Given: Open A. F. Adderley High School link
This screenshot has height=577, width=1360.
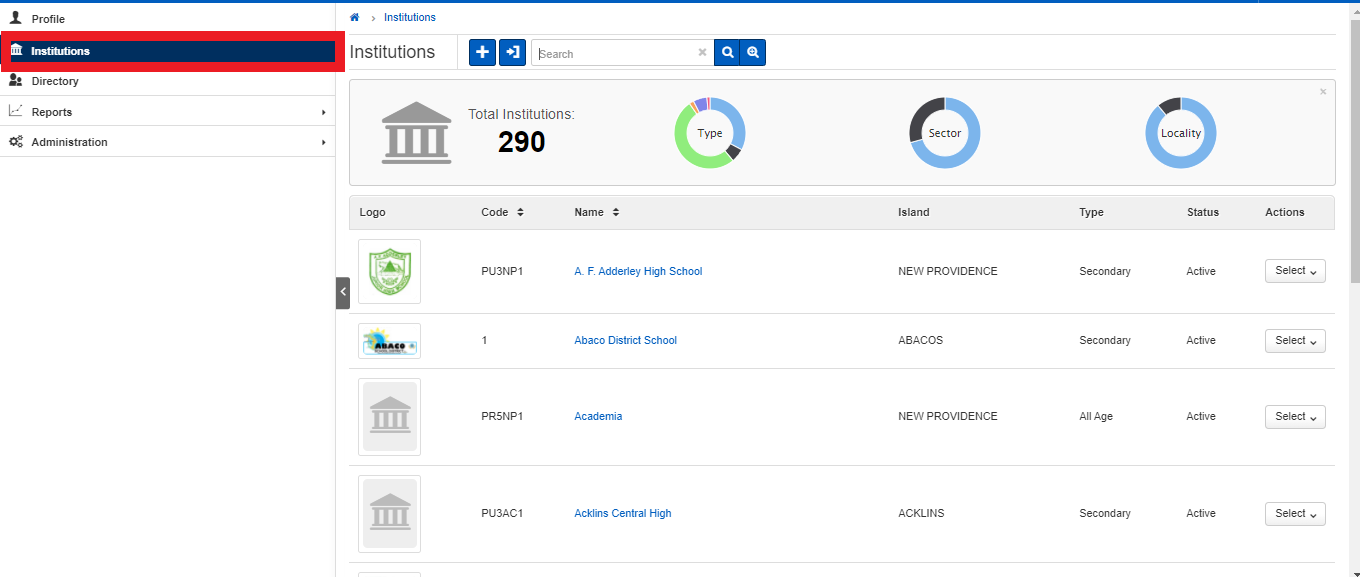Looking at the screenshot, I should point(638,271).
